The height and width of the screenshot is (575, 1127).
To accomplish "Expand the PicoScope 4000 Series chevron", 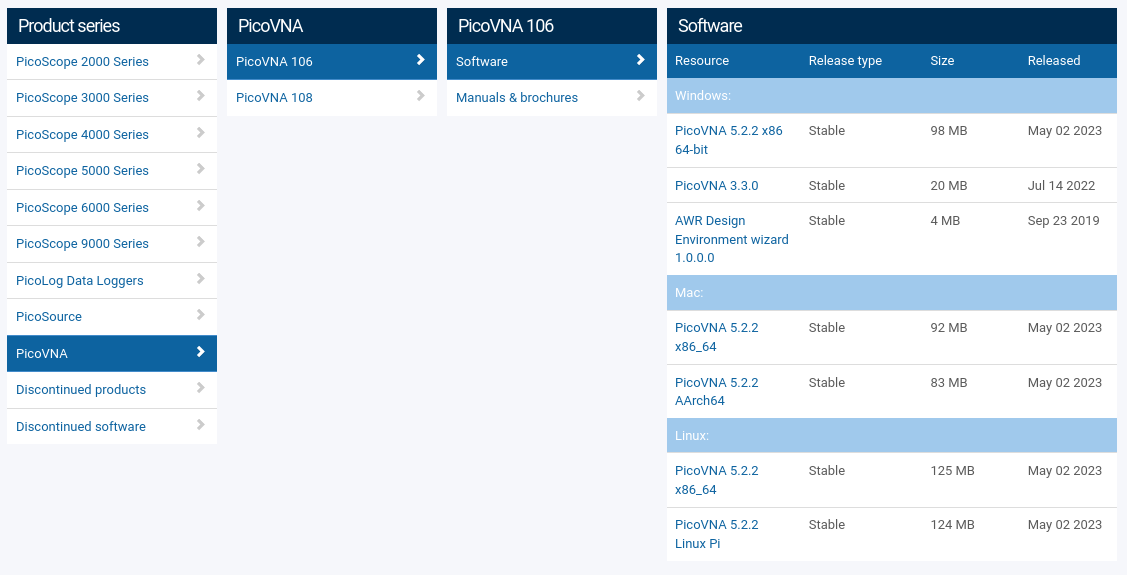I will click(201, 132).
